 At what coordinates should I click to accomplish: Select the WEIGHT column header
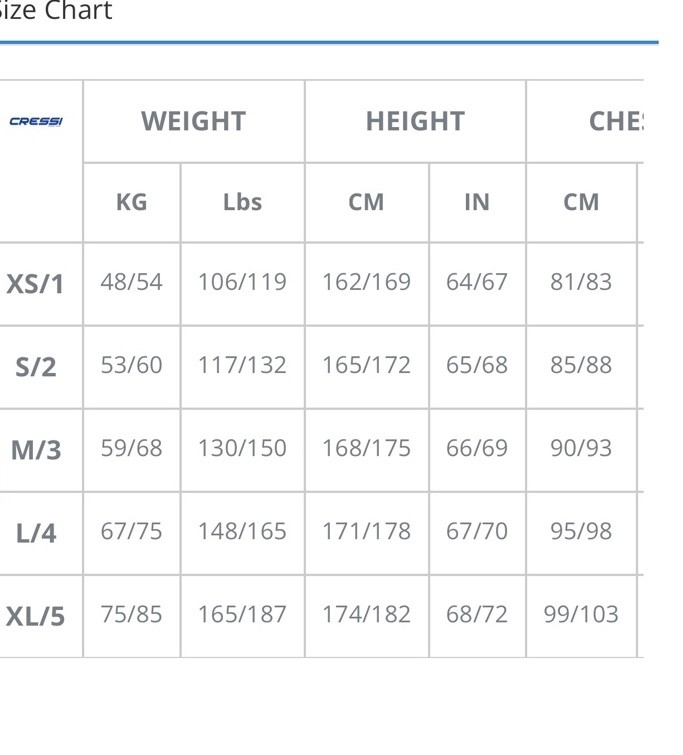coord(194,121)
